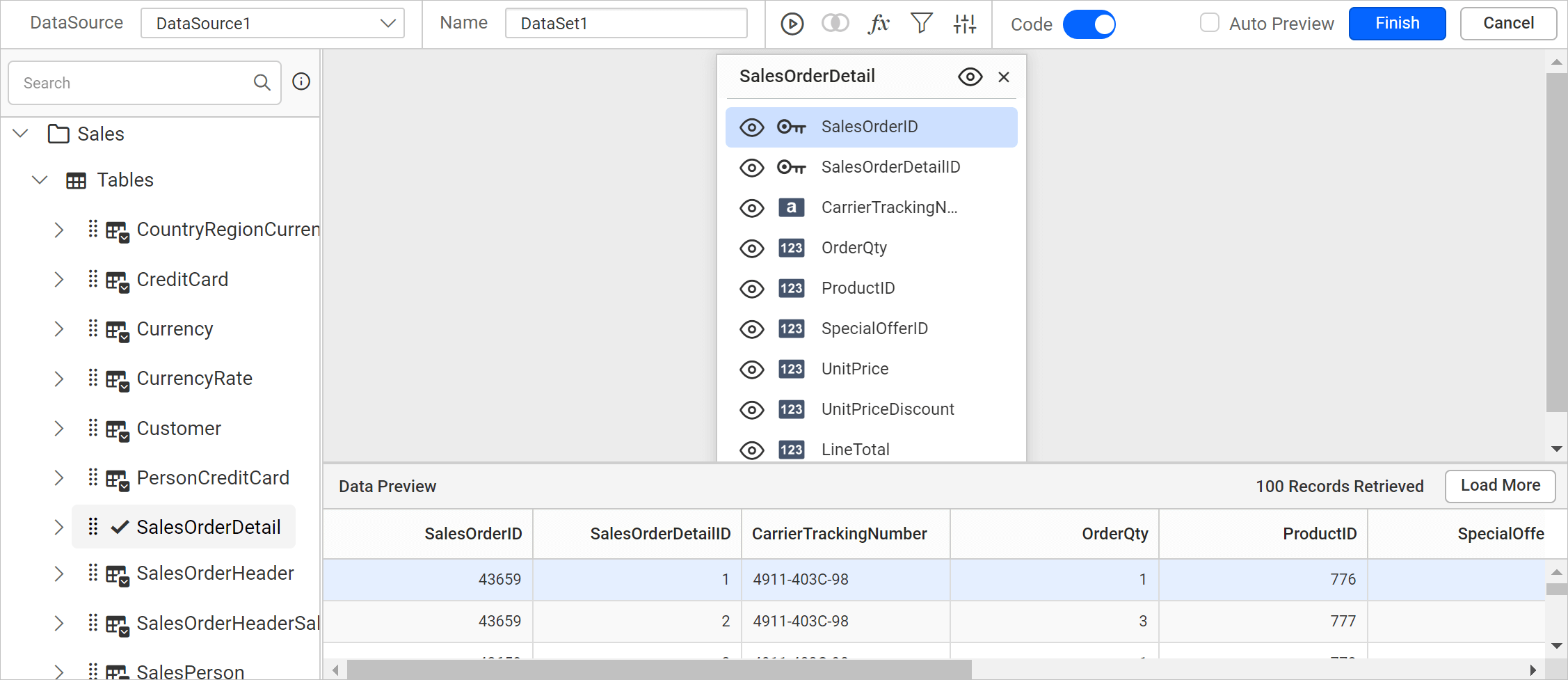Viewport: 1568px width, 680px height.
Task: Run the query with the play icon
Action: pos(792,24)
